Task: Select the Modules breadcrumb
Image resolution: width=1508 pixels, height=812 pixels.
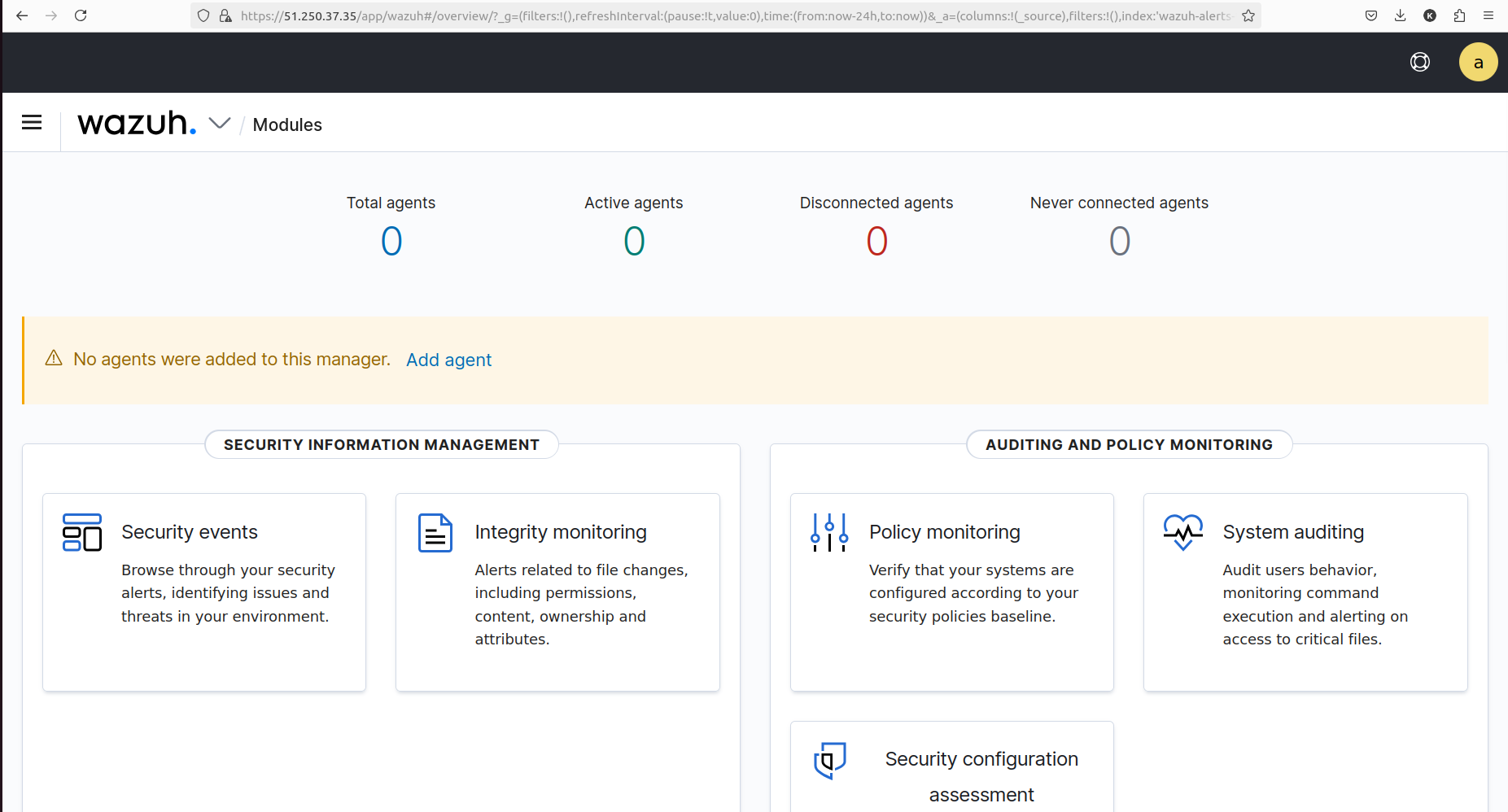Action: click(x=287, y=124)
